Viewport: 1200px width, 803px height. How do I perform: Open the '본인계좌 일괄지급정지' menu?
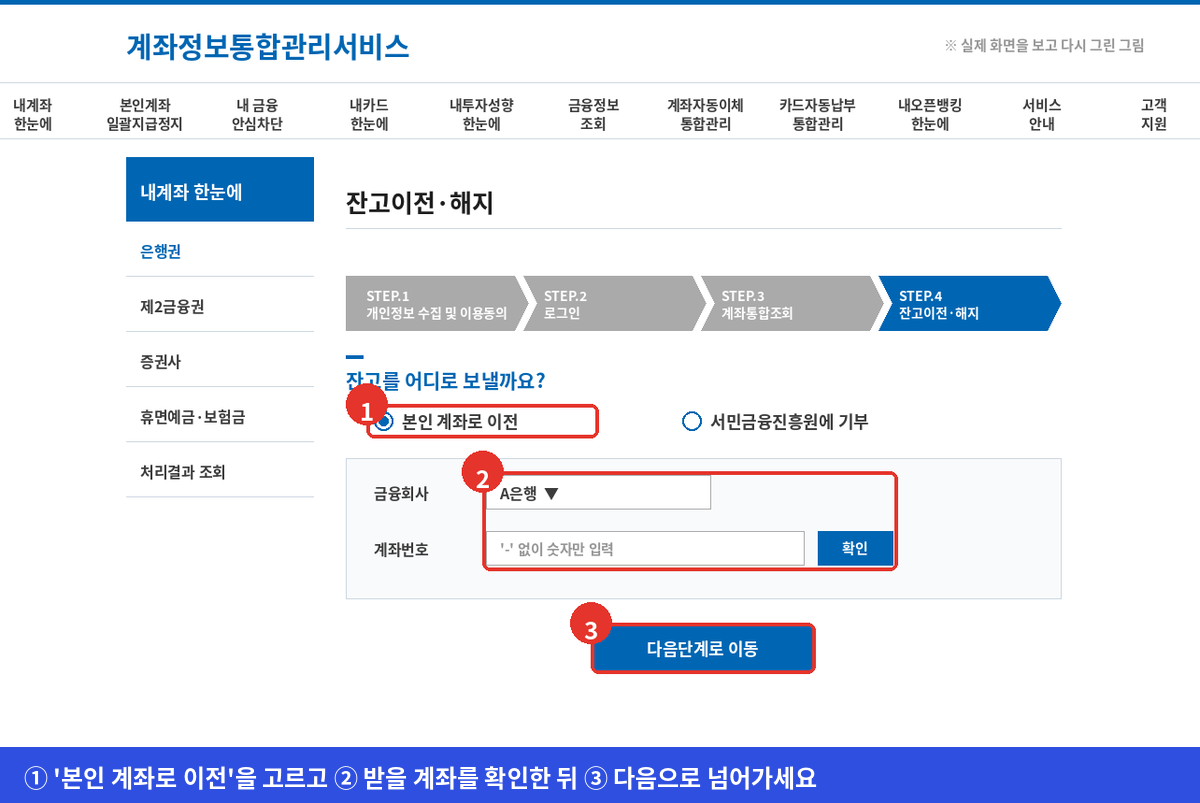pyautogui.click(x=145, y=115)
